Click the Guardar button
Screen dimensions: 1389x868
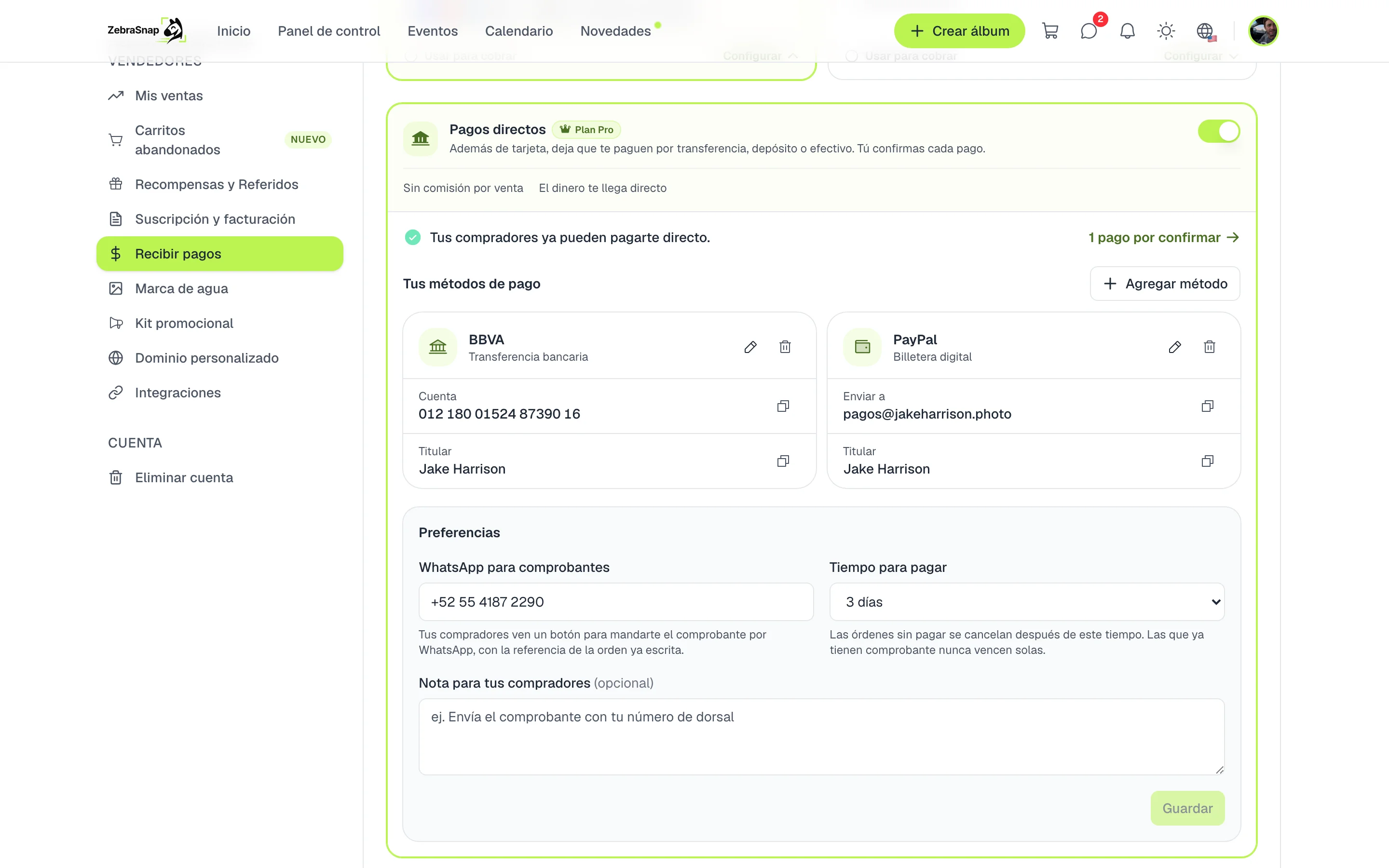[1187, 808]
